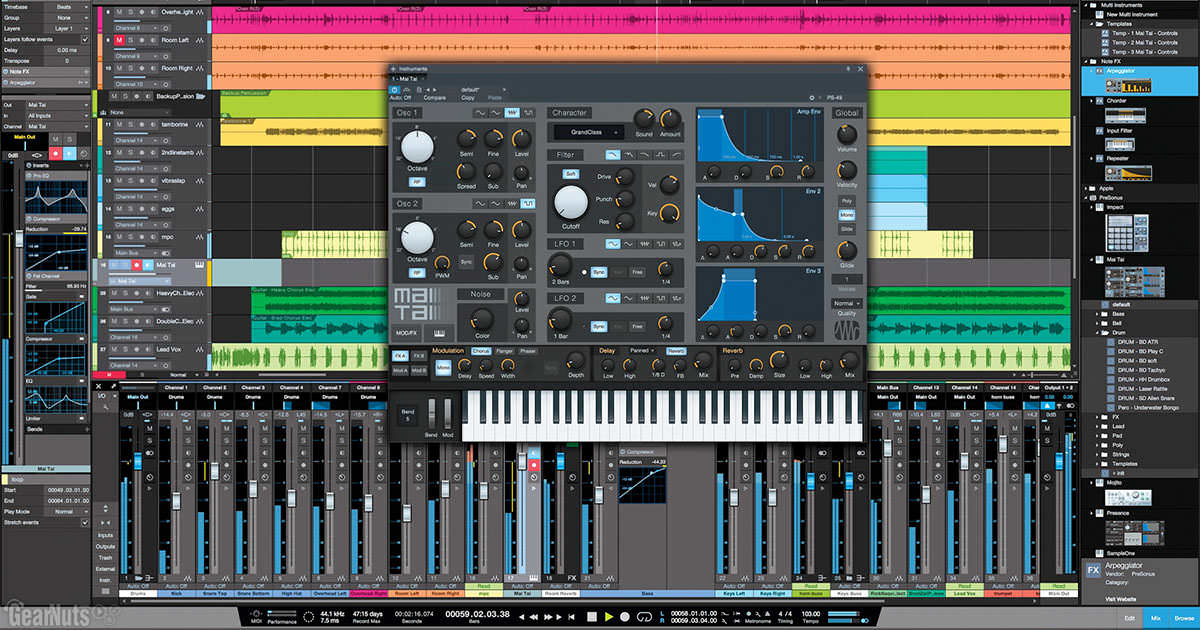
Task: Switch to the FX B tab
Action: click(420, 355)
